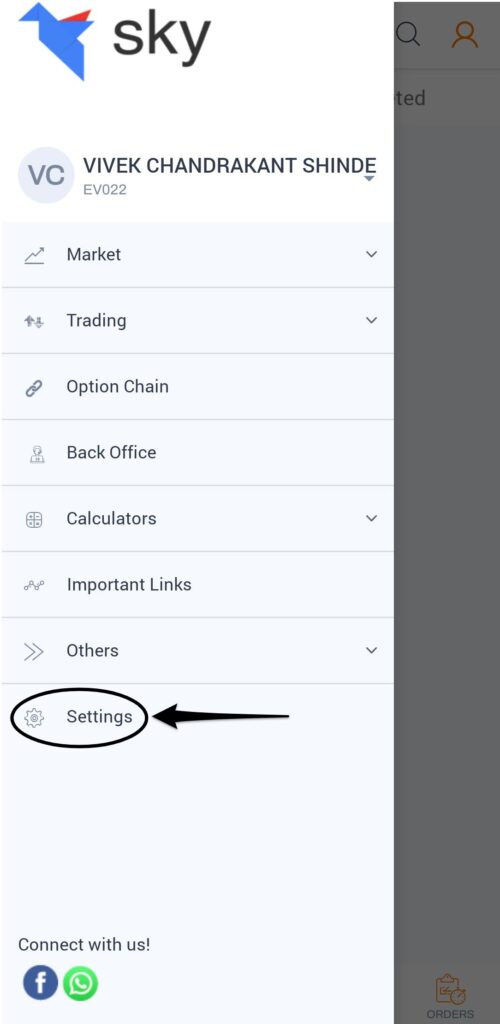The width and height of the screenshot is (500, 1024).
Task: Click the Settings gear icon
Action: pos(34,718)
